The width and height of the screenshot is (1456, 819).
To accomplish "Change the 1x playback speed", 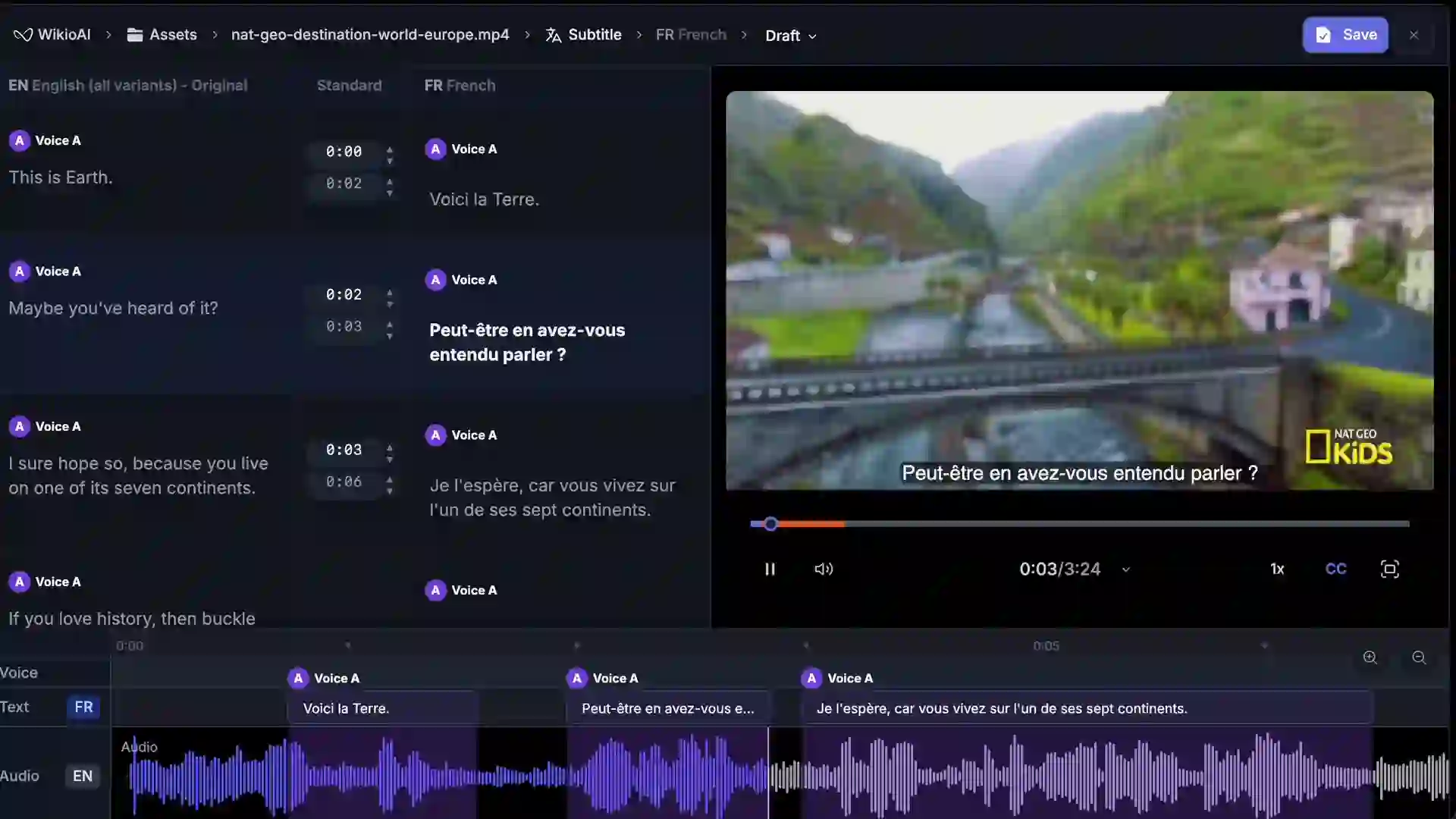I will pyautogui.click(x=1278, y=569).
